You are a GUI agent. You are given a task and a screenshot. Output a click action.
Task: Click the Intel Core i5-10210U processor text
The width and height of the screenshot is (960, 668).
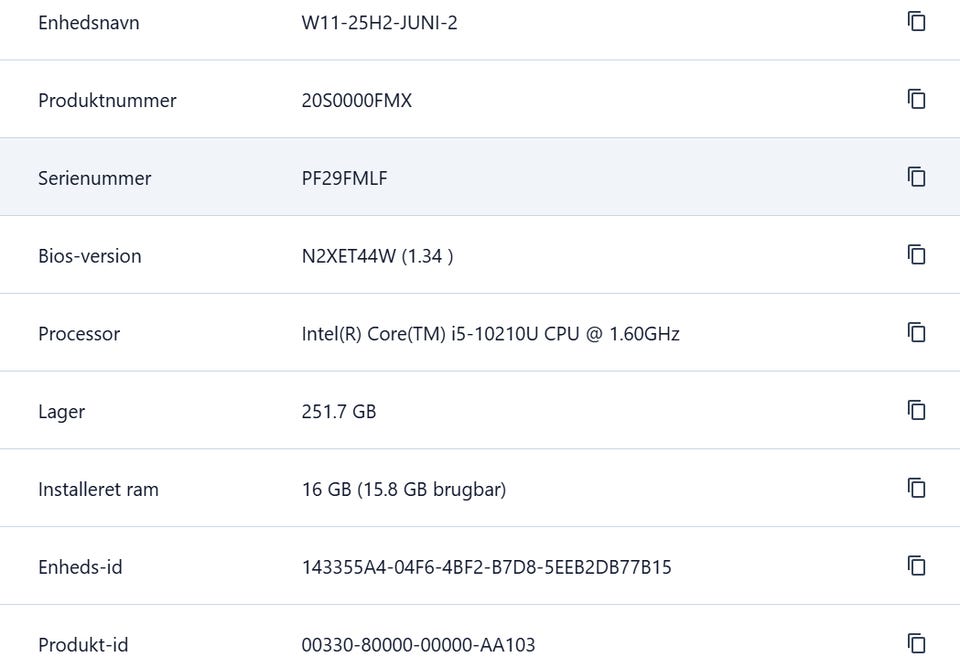pyautogui.click(x=490, y=334)
